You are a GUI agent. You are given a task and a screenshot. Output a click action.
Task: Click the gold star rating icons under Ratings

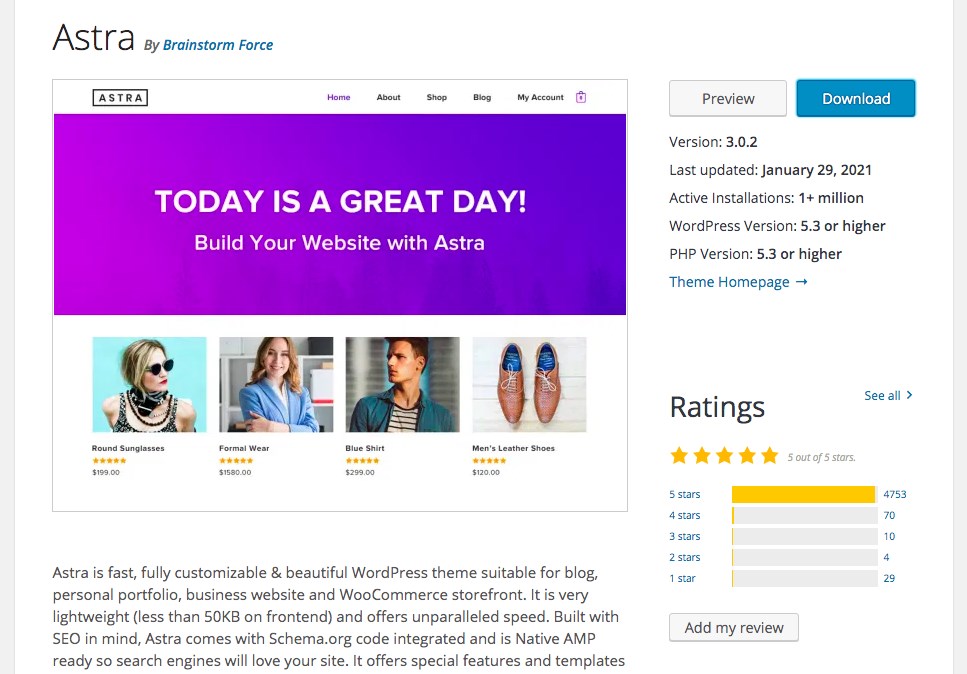(x=724, y=456)
